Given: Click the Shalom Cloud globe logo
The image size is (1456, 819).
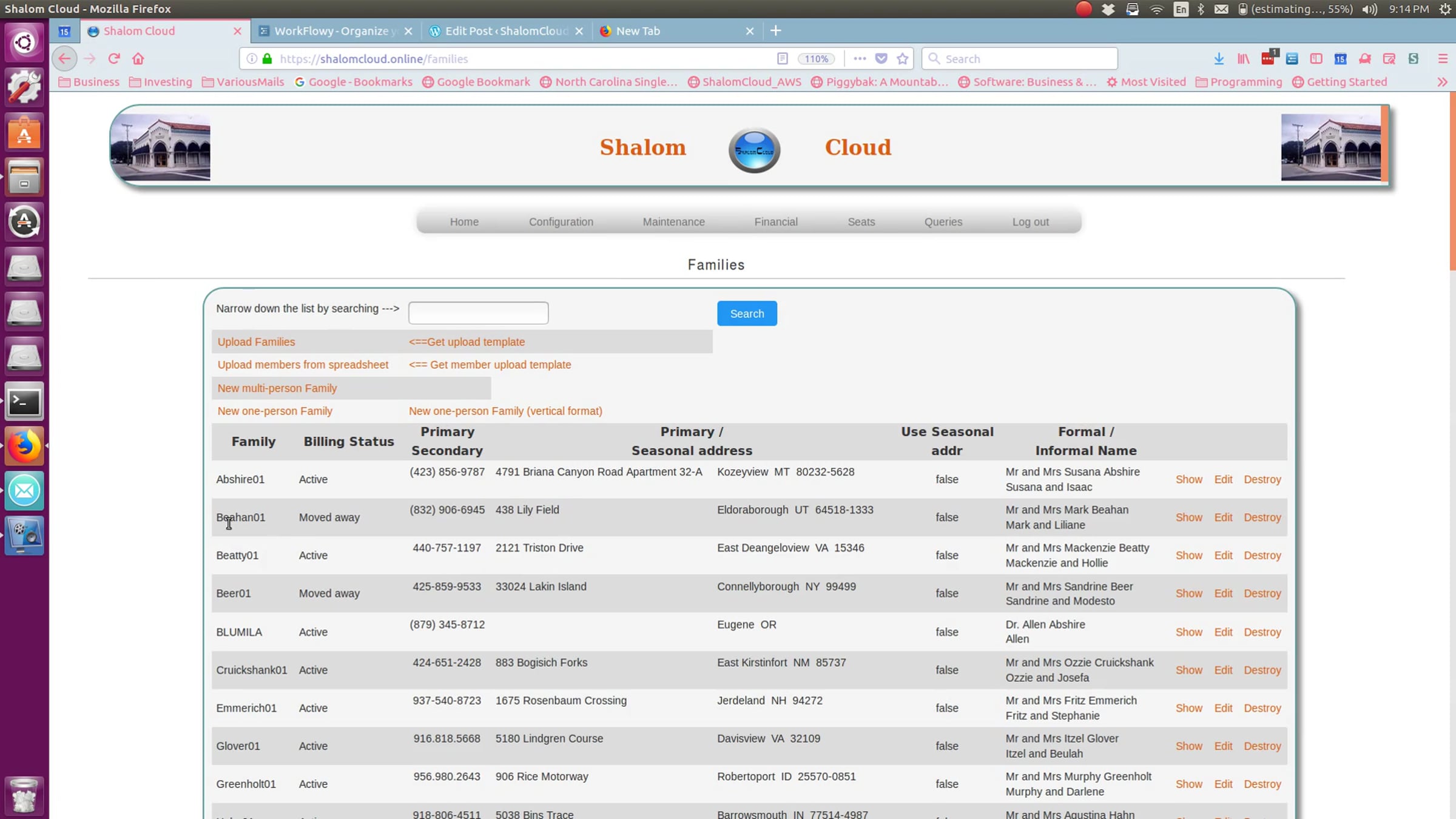Looking at the screenshot, I should click(x=754, y=150).
